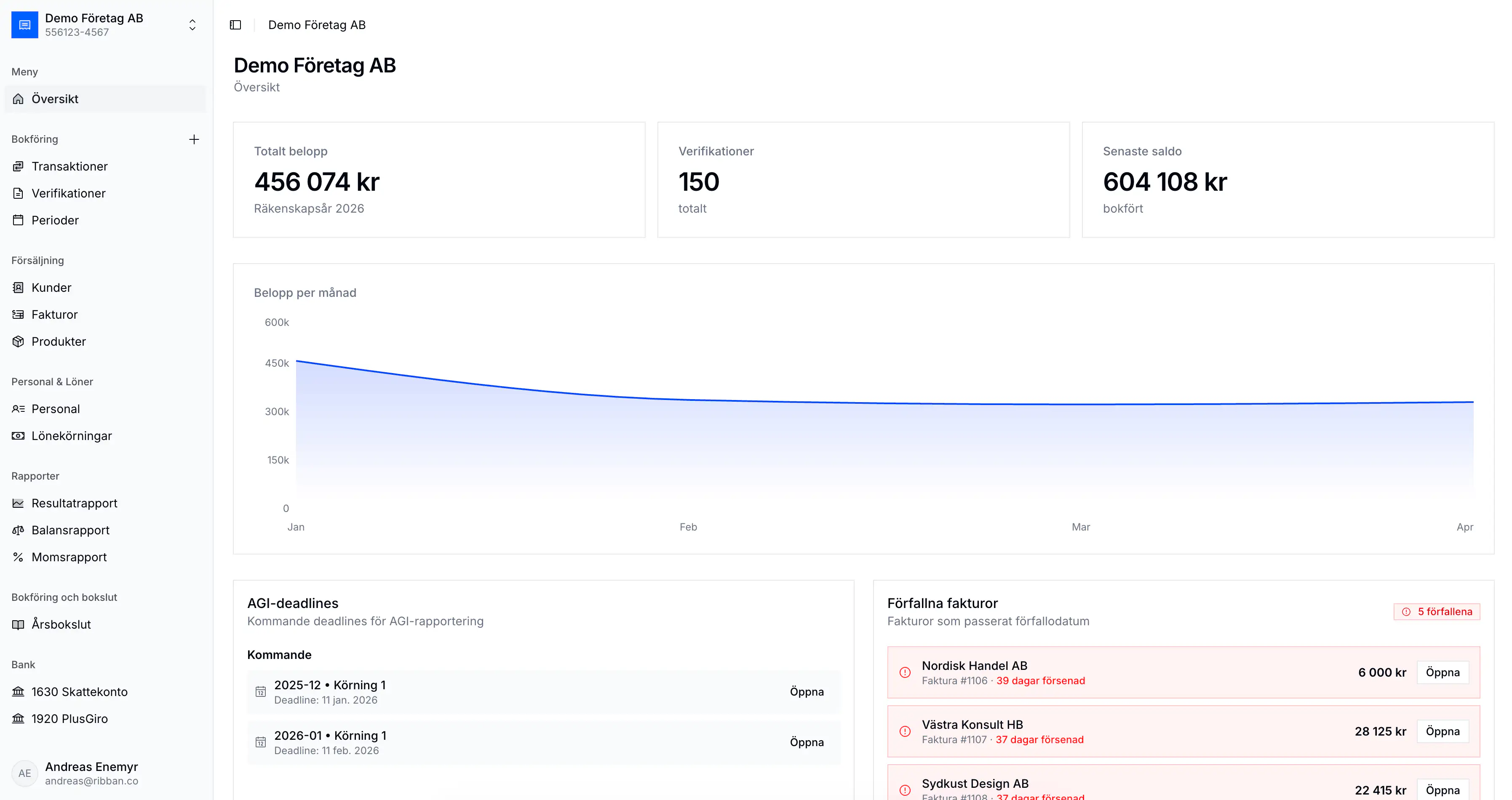Open the 2026-01 Körning 1 deadline
The width and height of the screenshot is (1512, 800).
pyautogui.click(x=807, y=742)
